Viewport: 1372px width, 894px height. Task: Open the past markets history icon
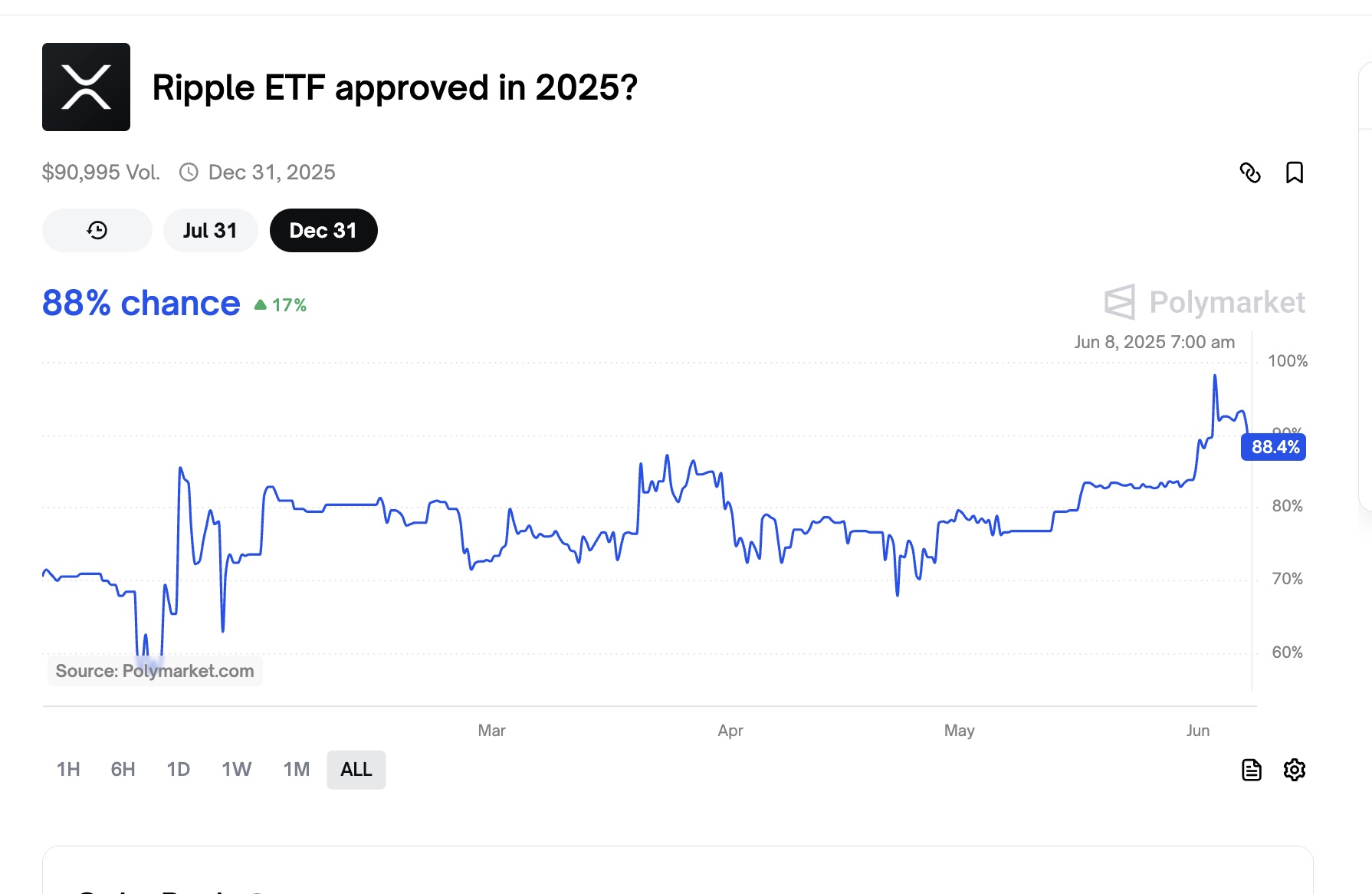[97, 230]
